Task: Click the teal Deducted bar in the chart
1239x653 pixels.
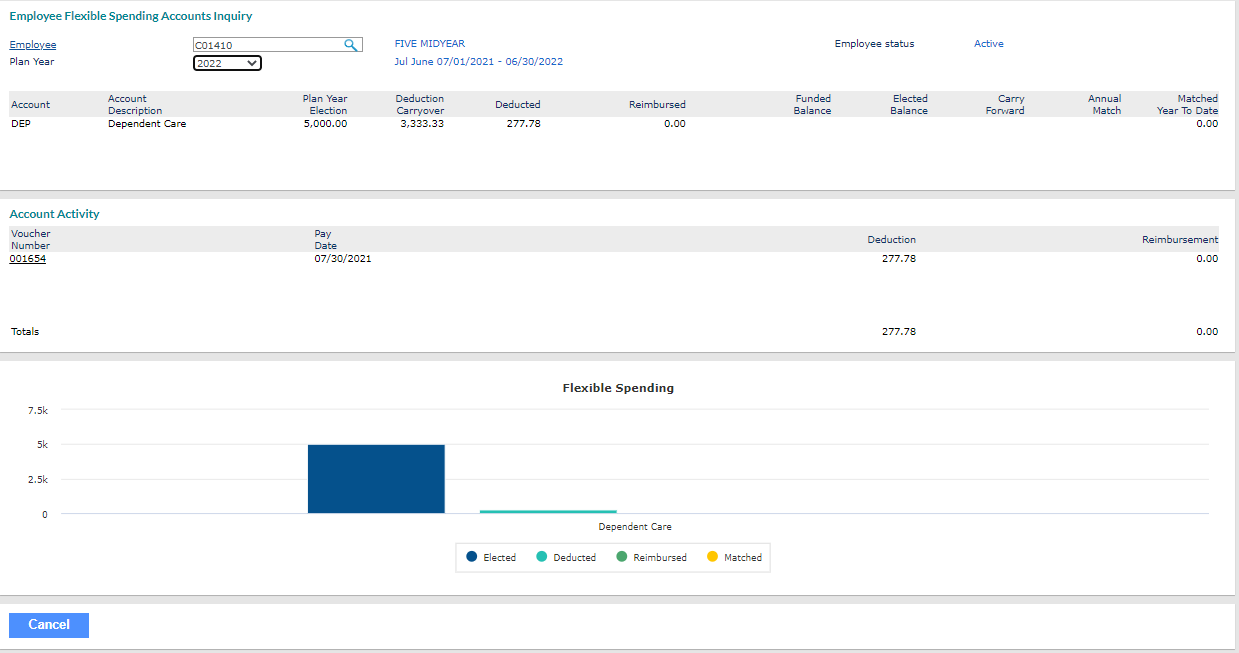Action: [548, 510]
